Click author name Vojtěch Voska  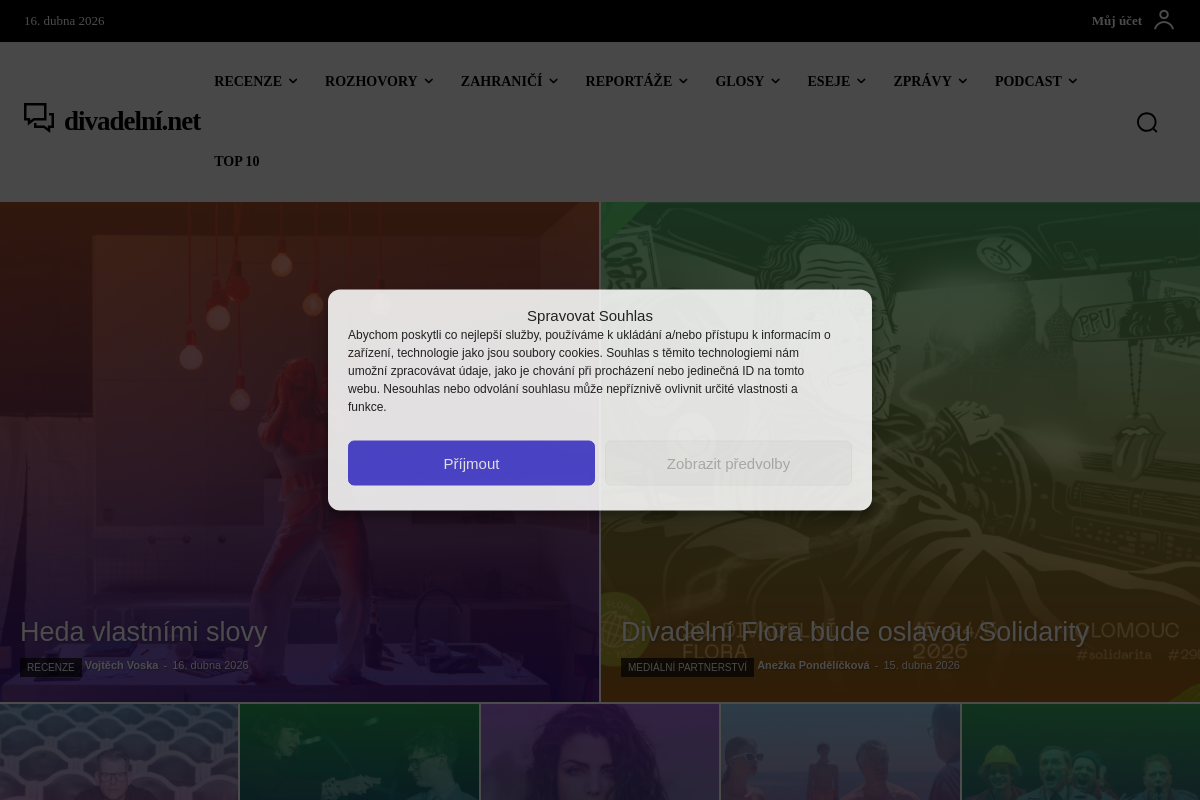pos(121,665)
